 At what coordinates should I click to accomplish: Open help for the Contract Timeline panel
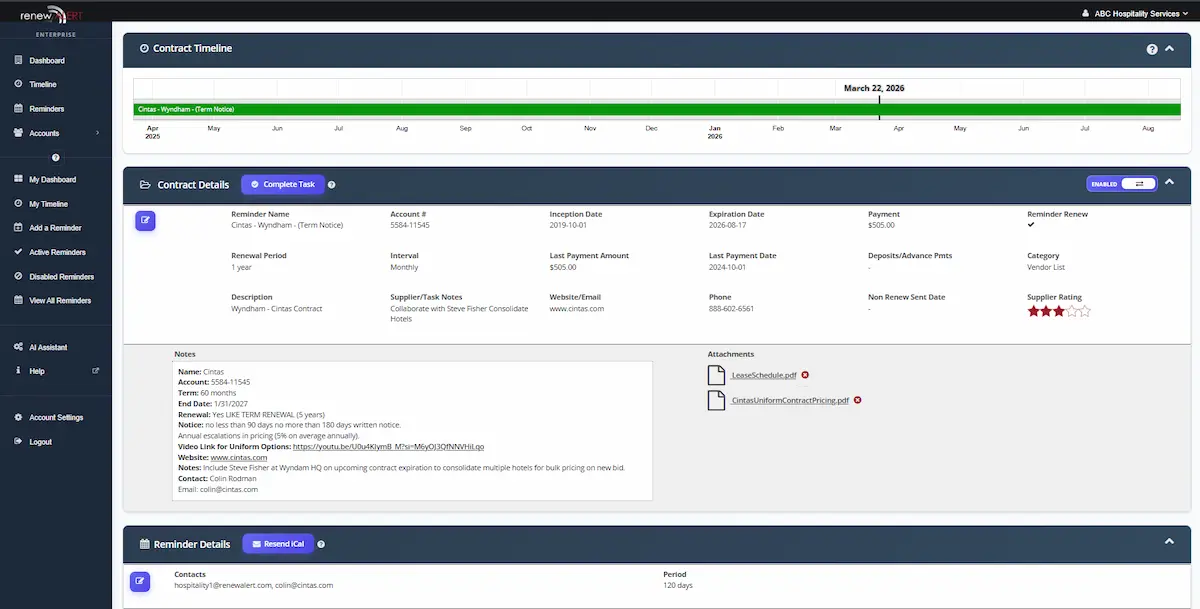[x=1152, y=49]
